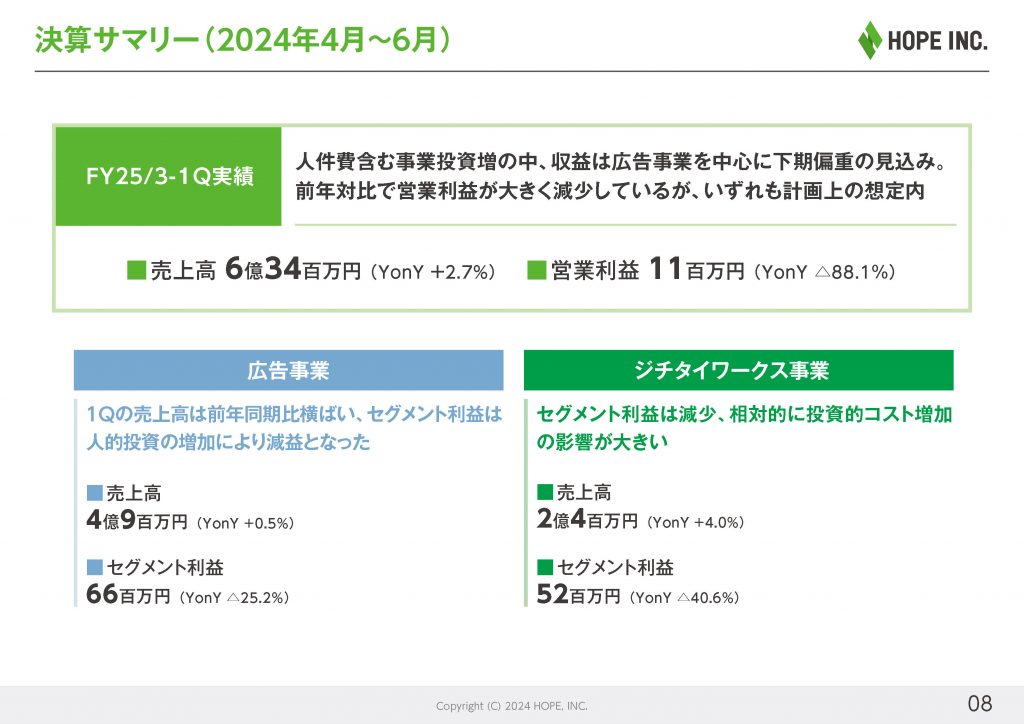Click the green square beside ジチタイワークス事業 セグメント利益

(545, 568)
